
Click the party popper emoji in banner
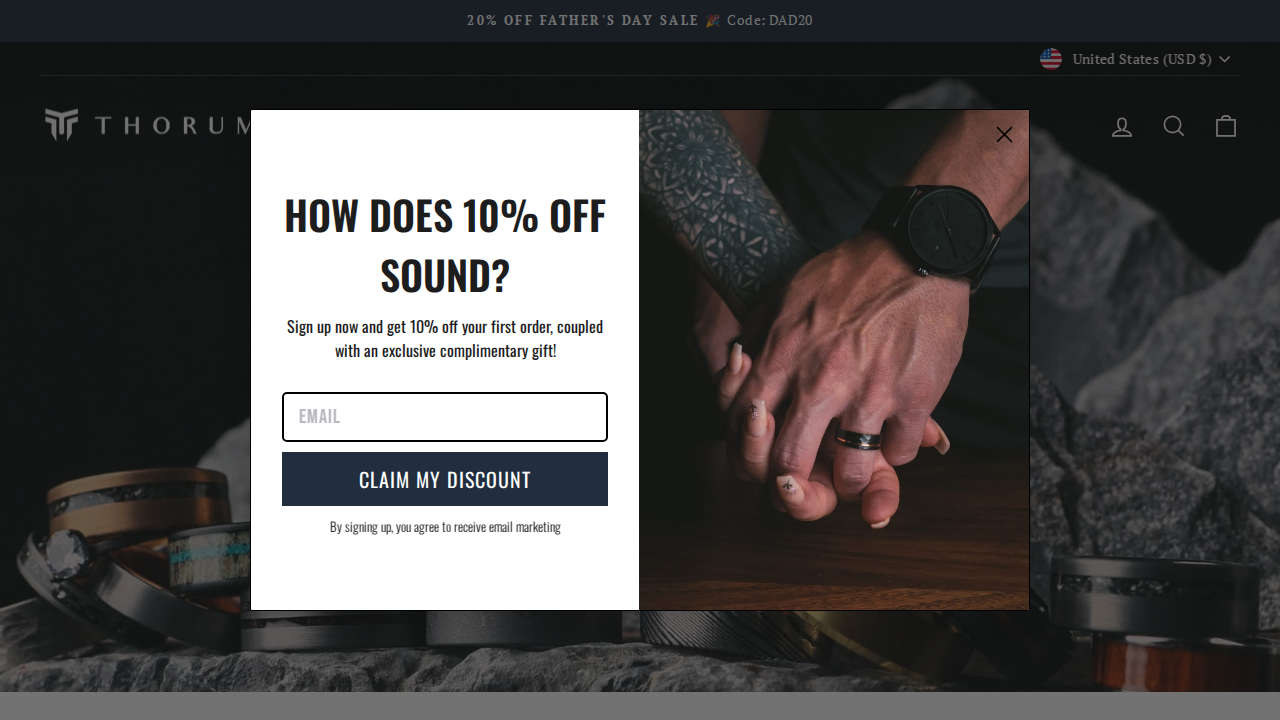click(x=713, y=20)
